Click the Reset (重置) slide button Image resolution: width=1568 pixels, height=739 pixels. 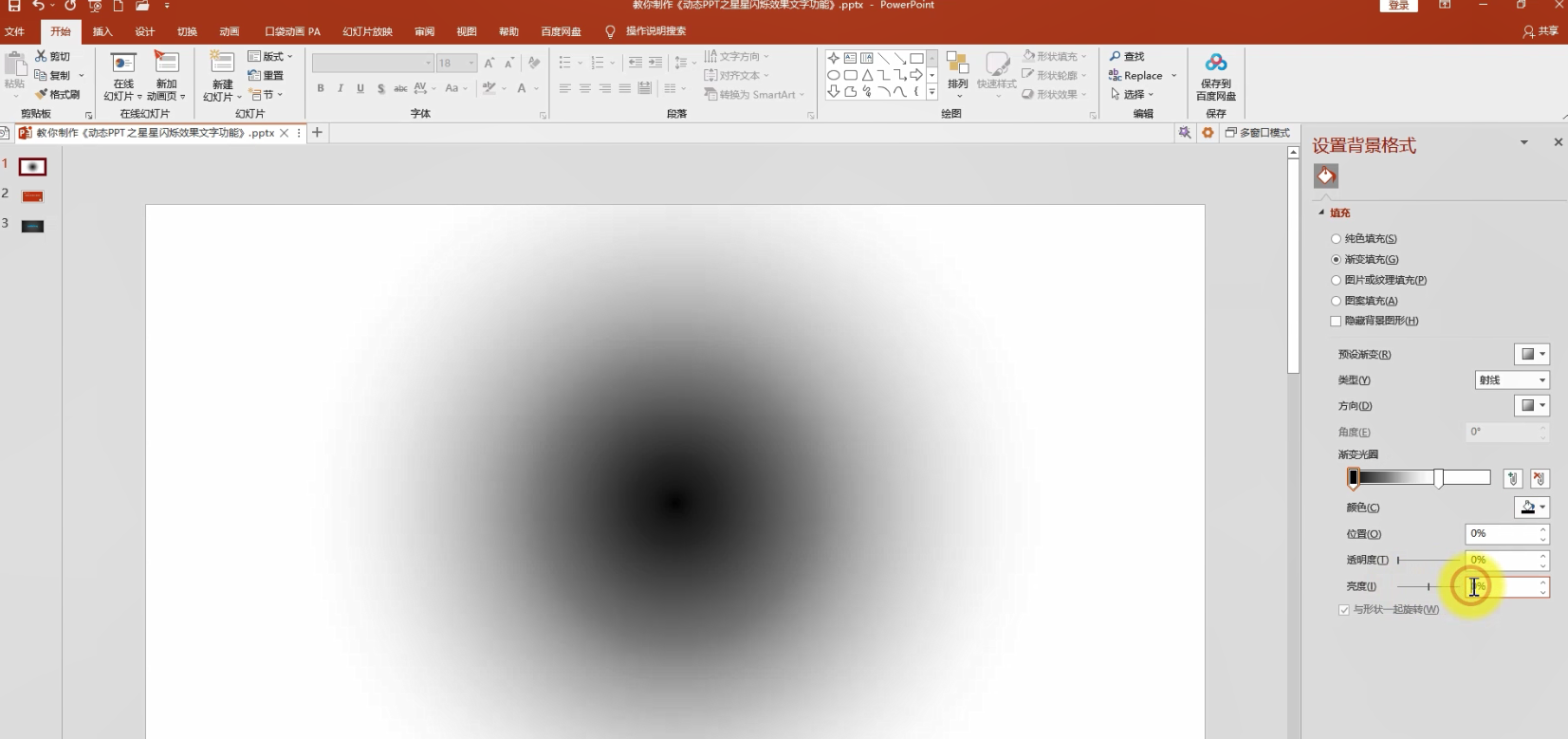266,75
